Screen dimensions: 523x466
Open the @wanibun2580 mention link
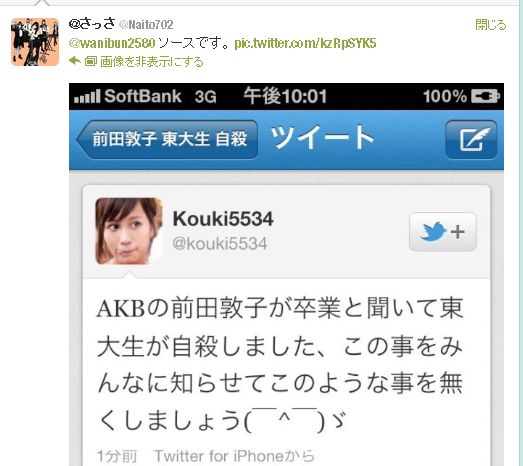(x=112, y=43)
